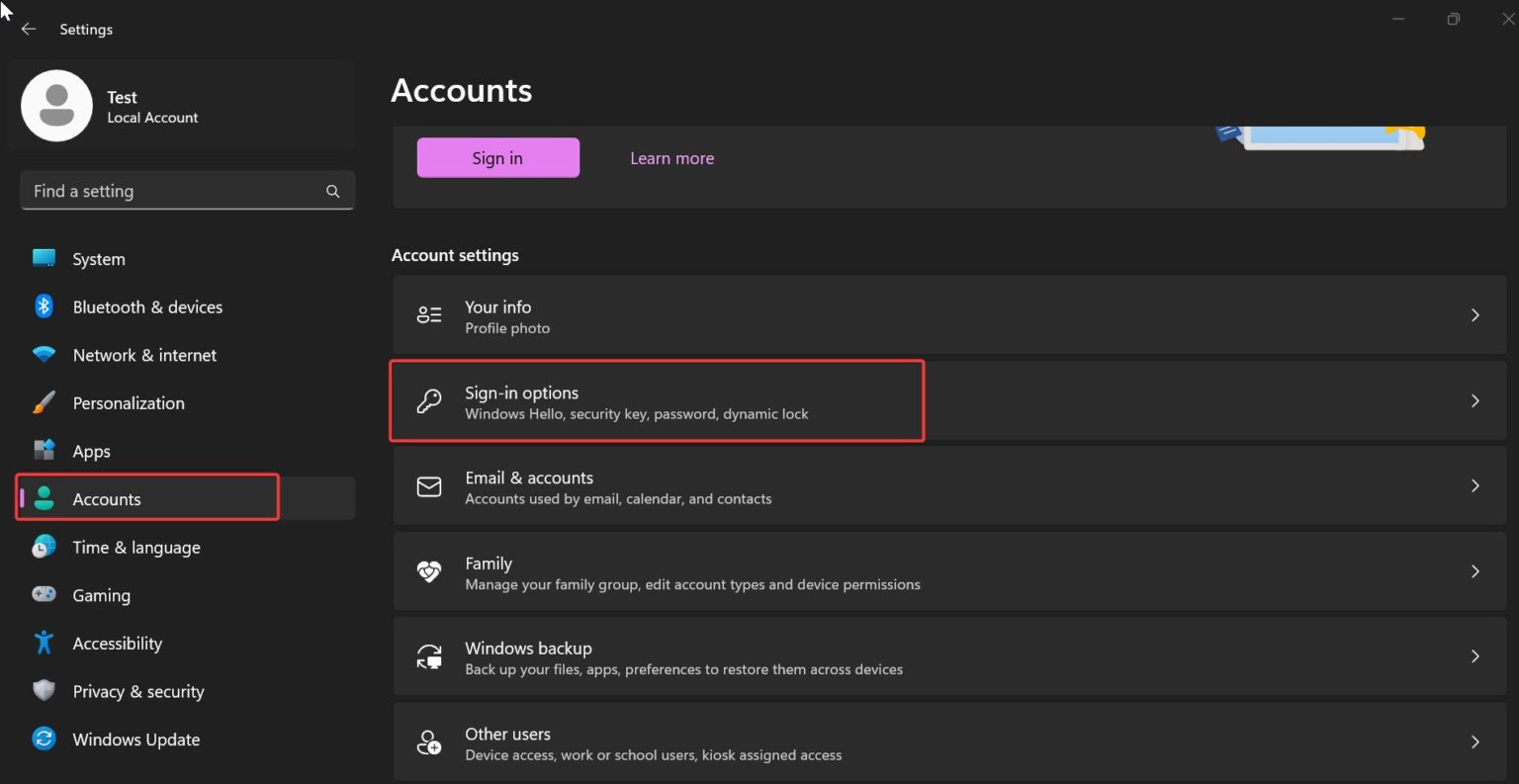Image resolution: width=1519 pixels, height=784 pixels.
Task: Select the Gaming controller icon
Action: 45,594
